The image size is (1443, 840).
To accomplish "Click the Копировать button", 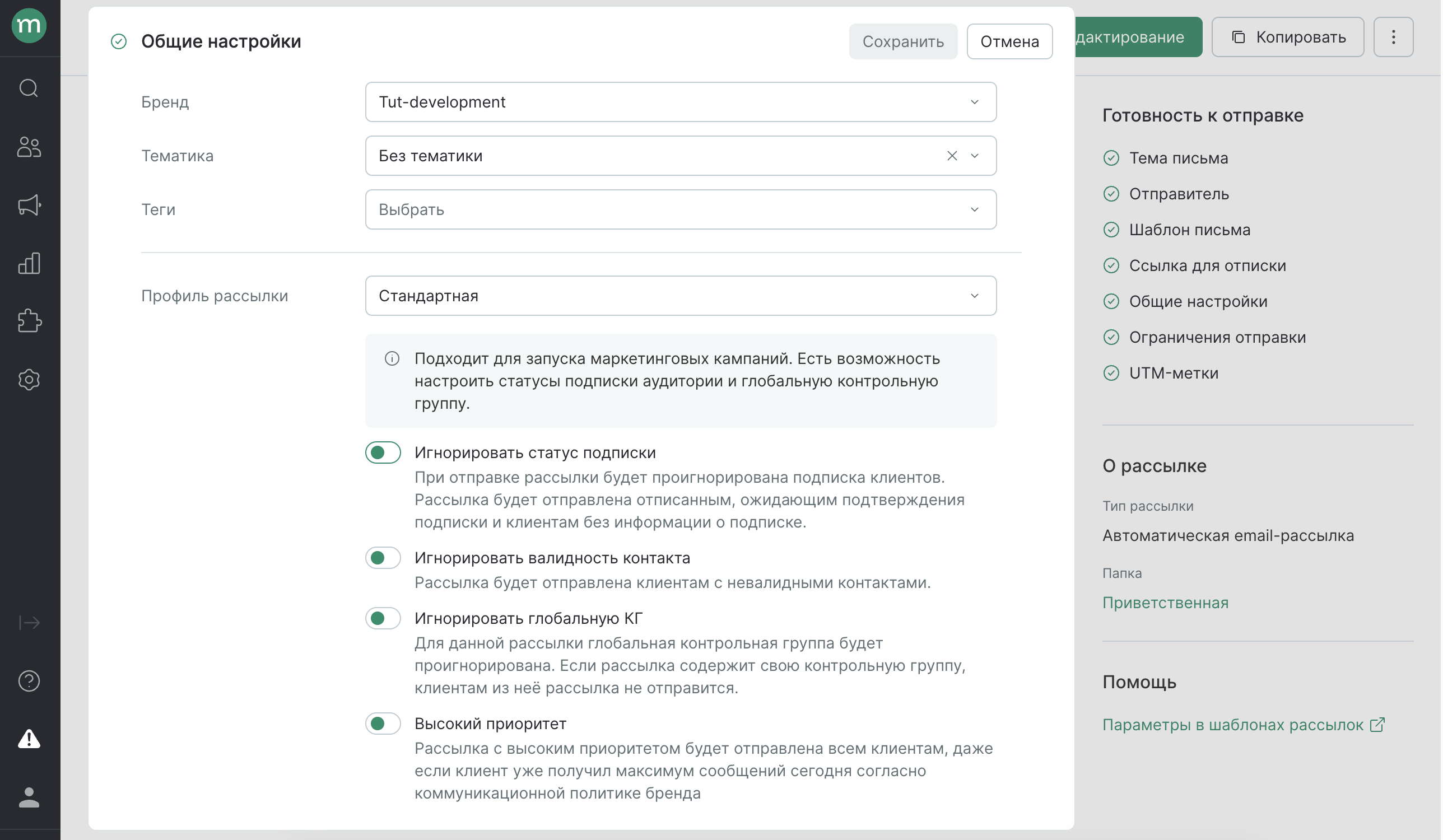I will (x=1288, y=36).
